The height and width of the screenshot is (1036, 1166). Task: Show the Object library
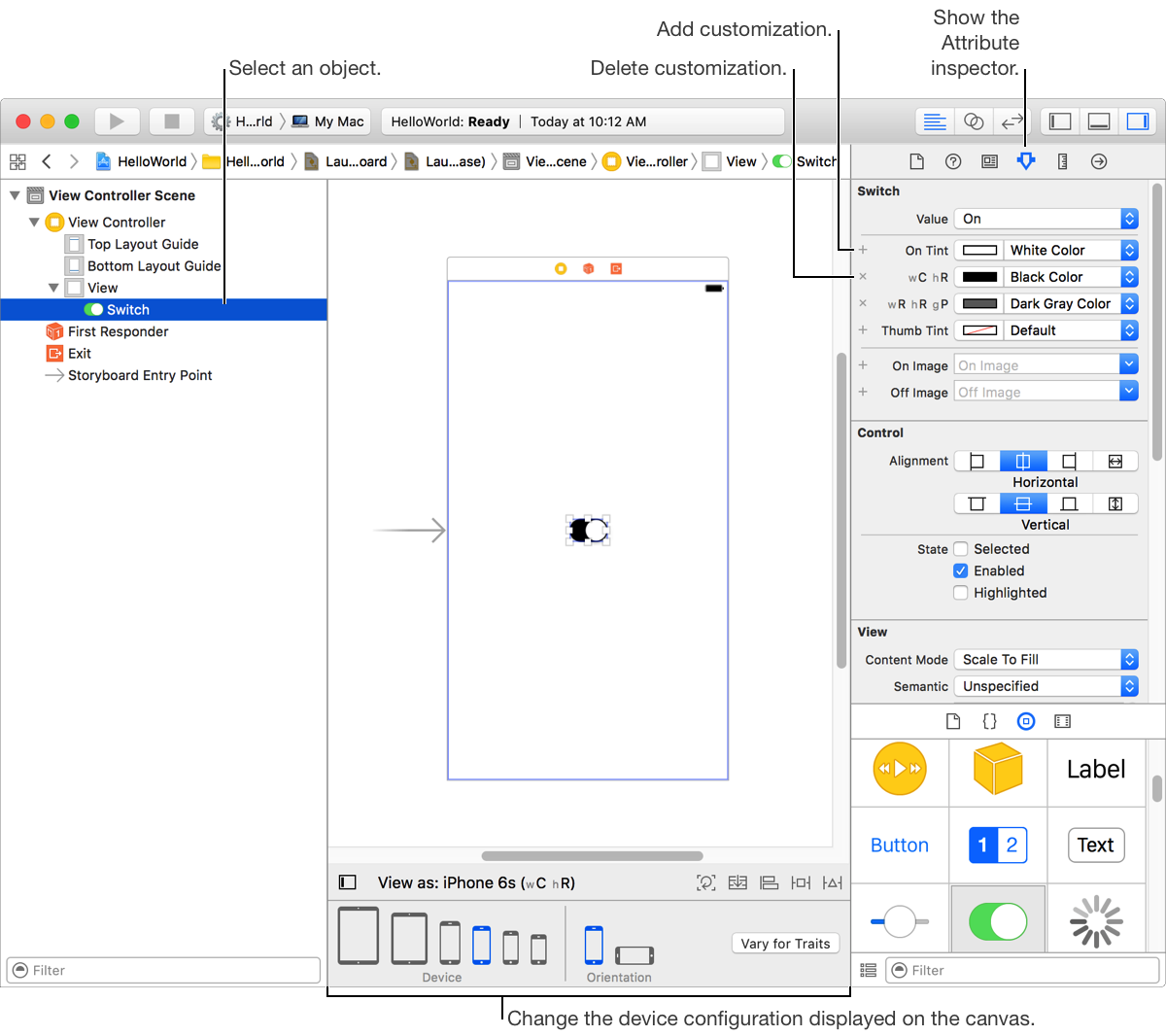coord(1026,721)
